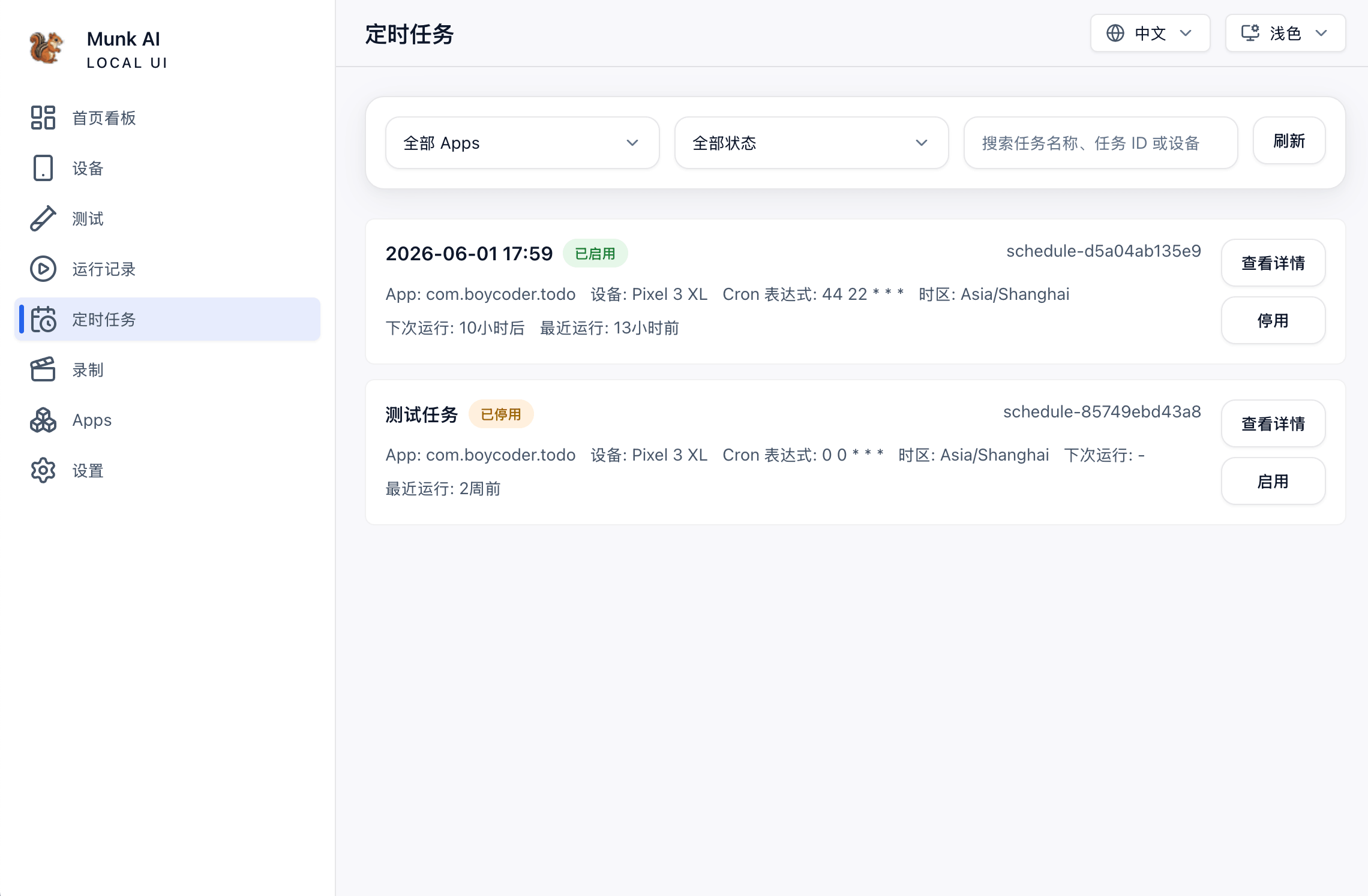Click the boxes icon beside Apps
Image resolution: width=1368 pixels, height=896 pixels.
click(43, 420)
